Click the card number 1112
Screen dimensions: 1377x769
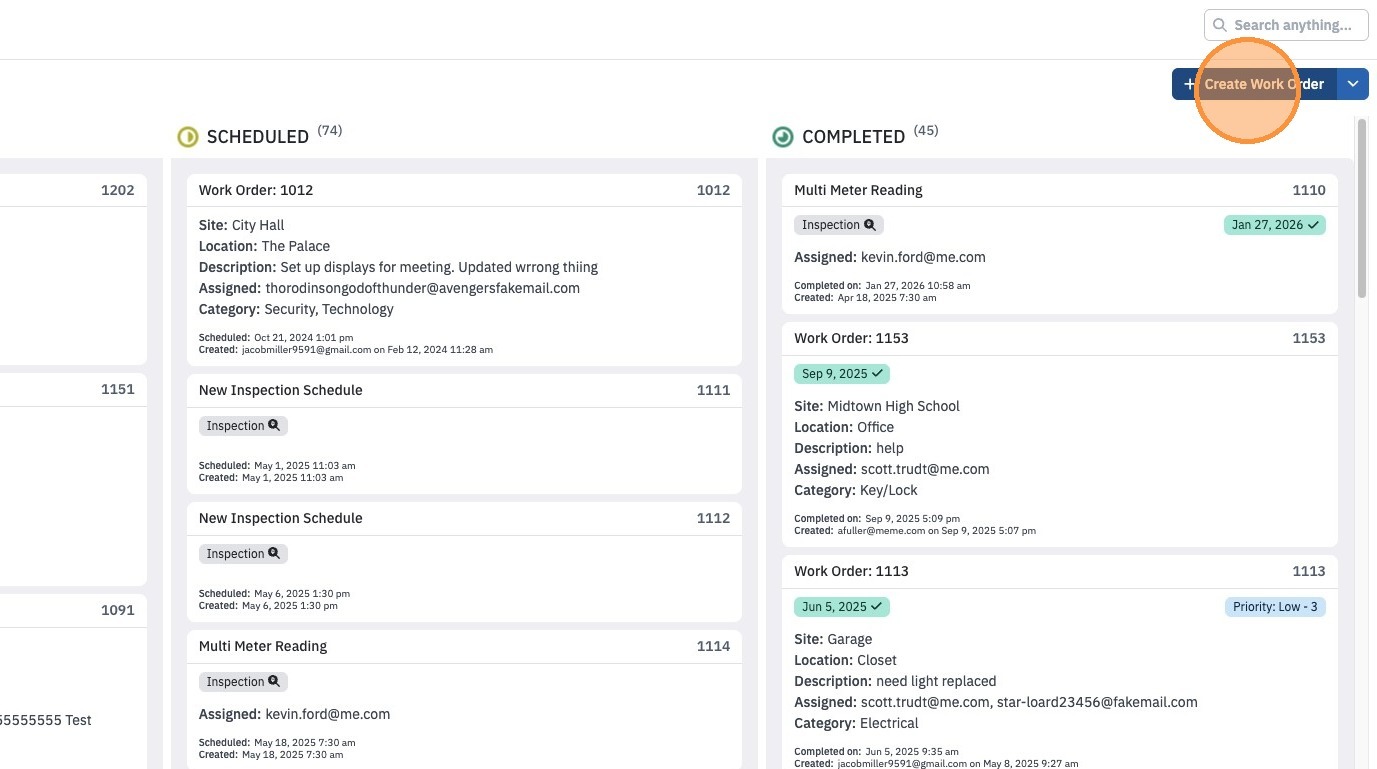tap(714, 518)
